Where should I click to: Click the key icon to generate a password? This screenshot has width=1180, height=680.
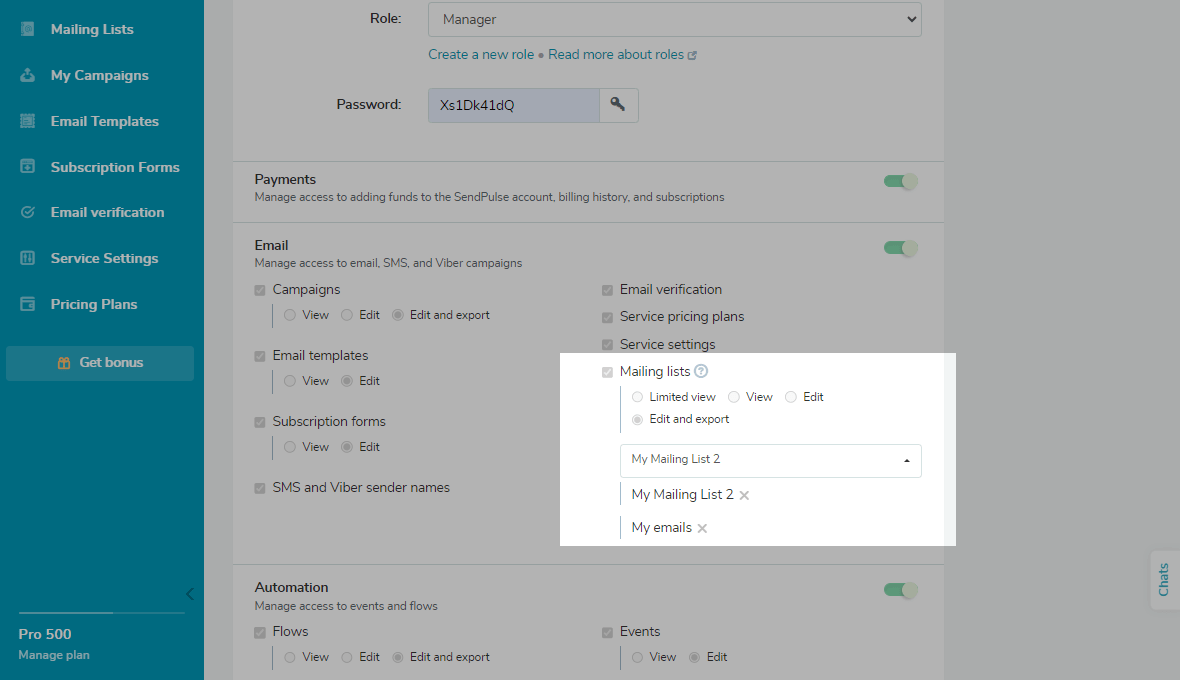coord(618,105)
